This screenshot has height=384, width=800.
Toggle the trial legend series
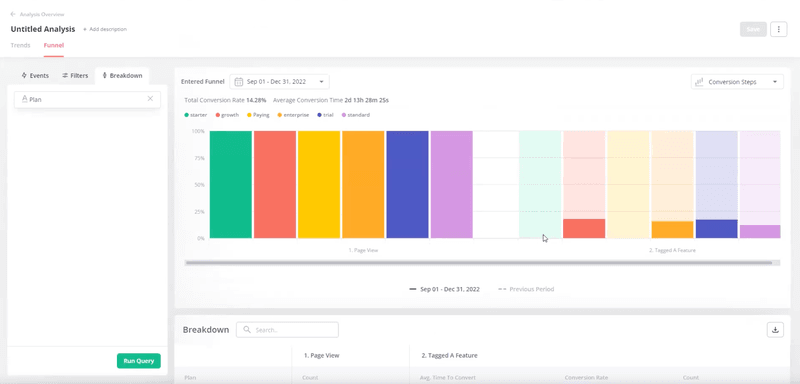click(325, 115)
